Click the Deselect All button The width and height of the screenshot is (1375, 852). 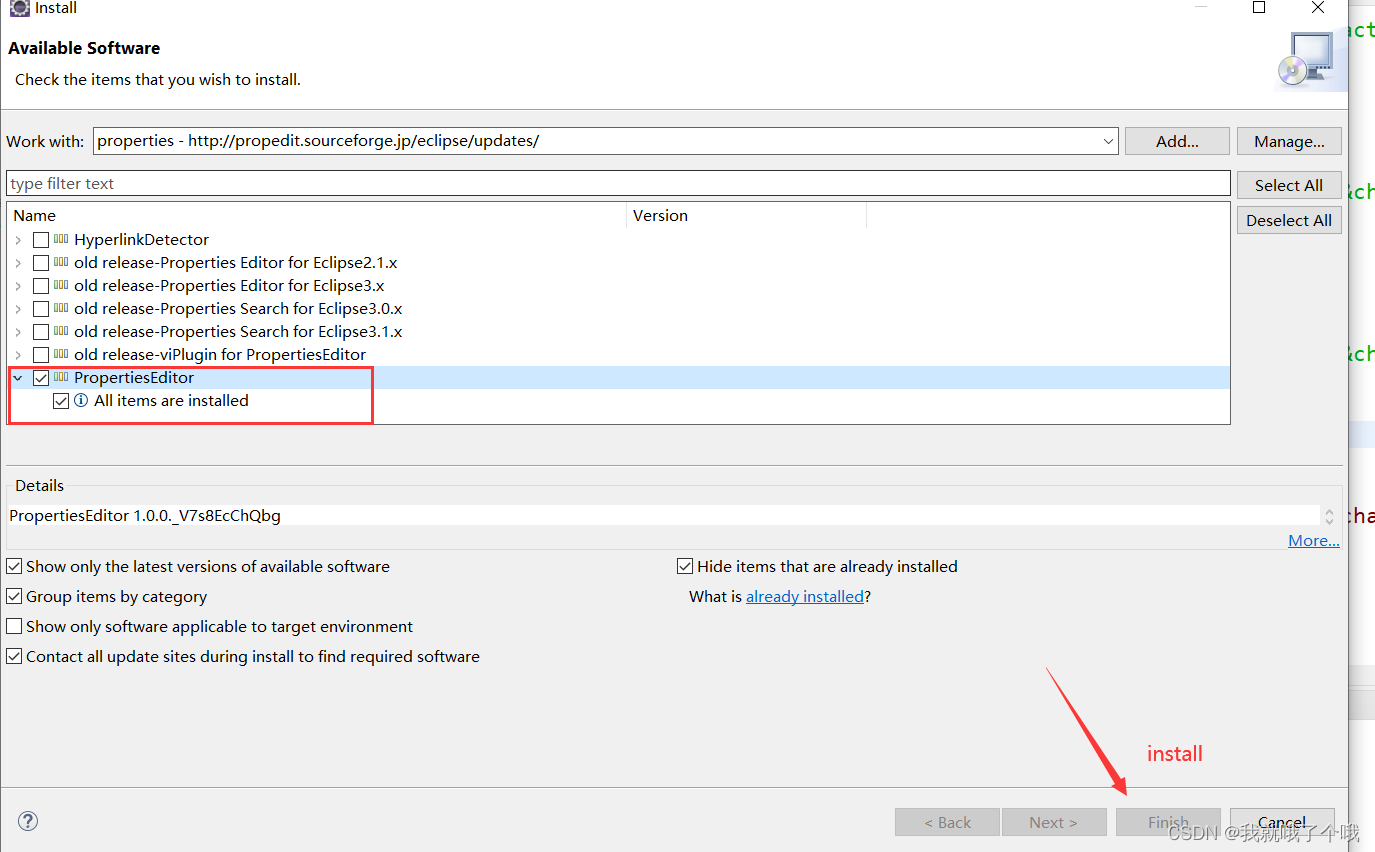coord(1289,220)
